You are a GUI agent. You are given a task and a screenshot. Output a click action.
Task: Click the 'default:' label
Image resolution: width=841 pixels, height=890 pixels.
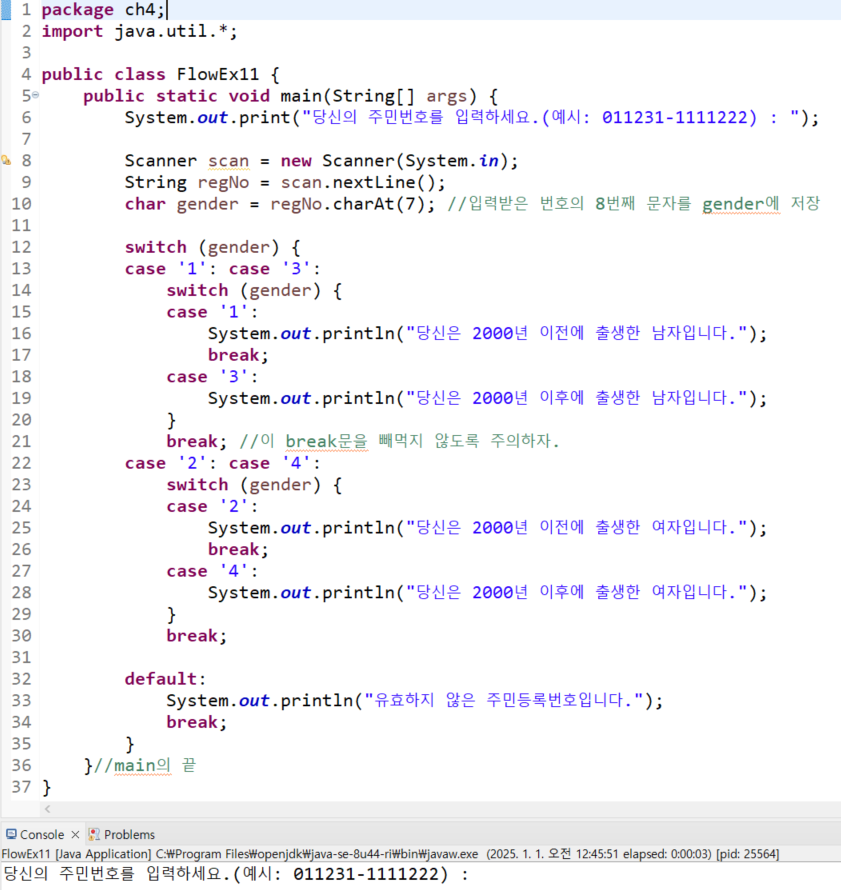point(165,679)
